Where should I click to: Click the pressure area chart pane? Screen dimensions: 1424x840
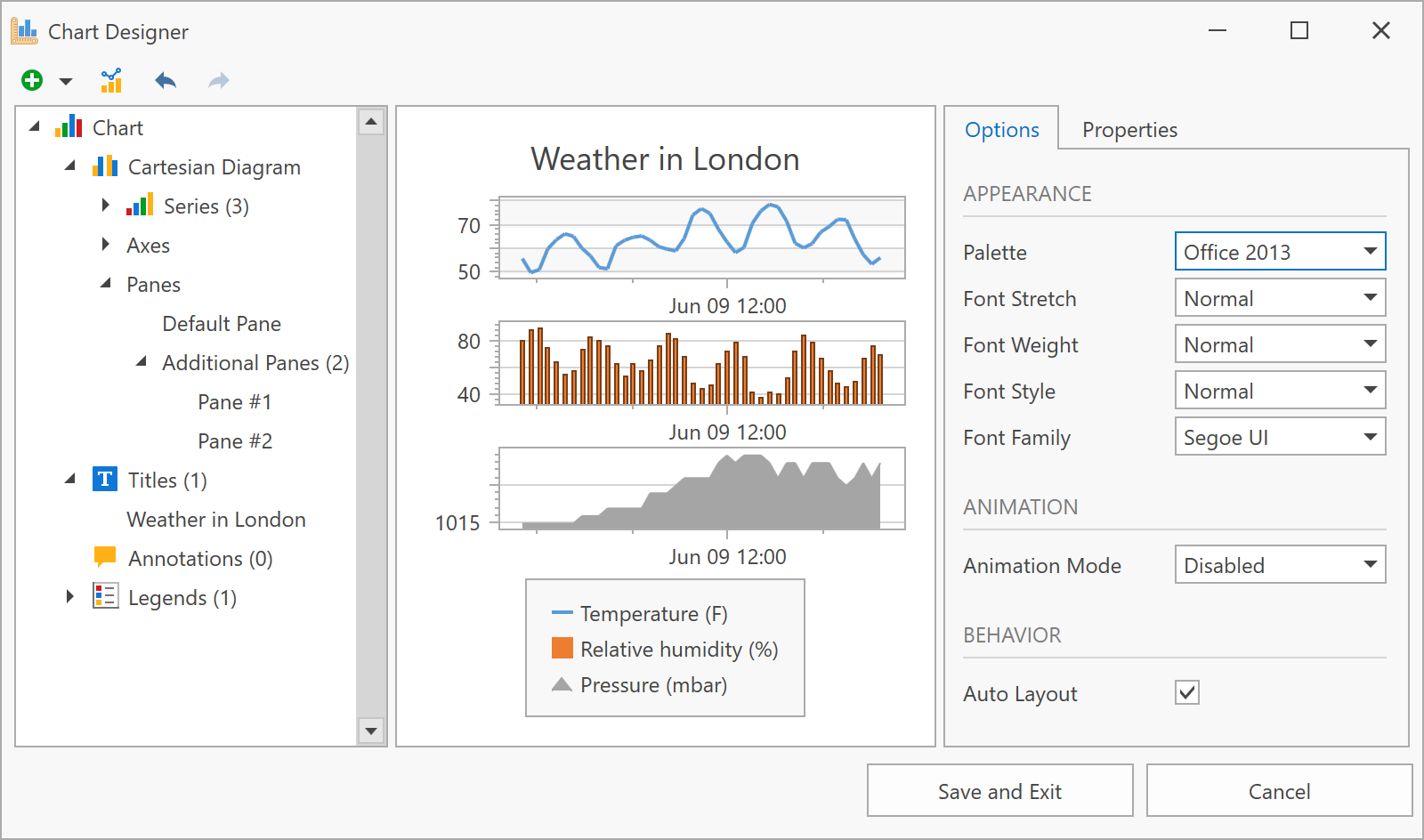pos(702,489)
